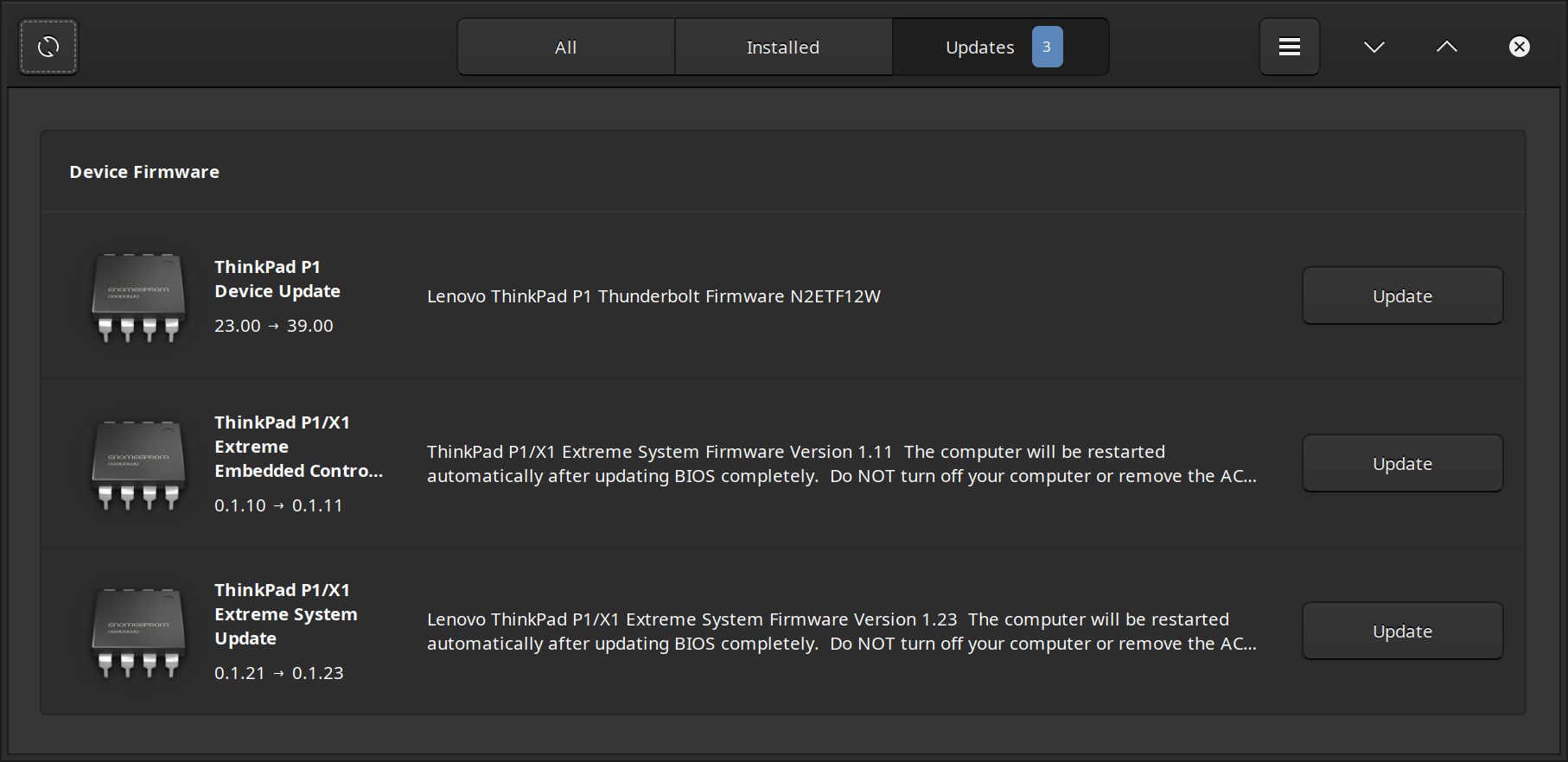Click the Embedded Controller chip icon

138,464
